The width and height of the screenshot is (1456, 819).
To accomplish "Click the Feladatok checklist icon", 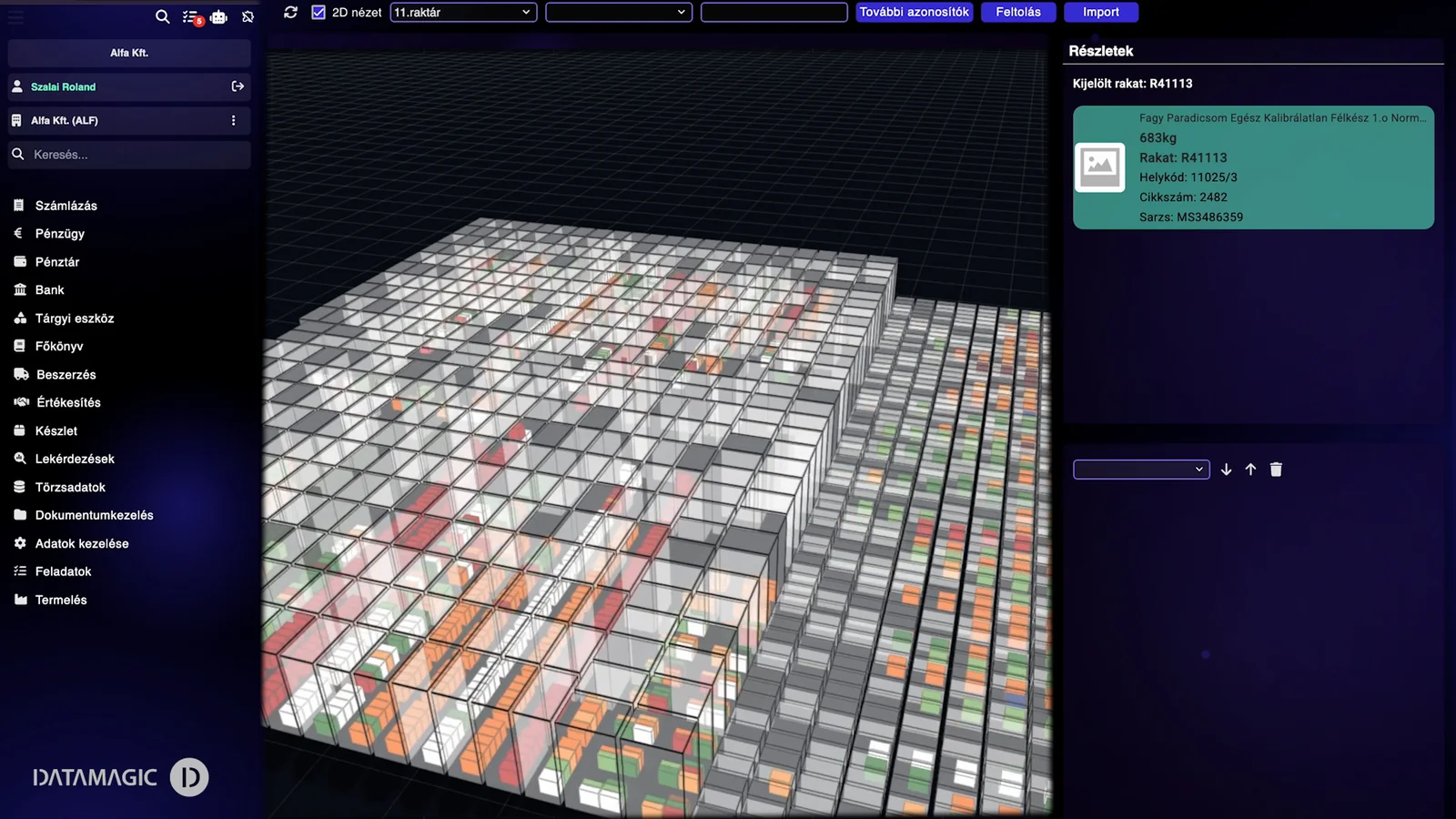I will point(19,571).
